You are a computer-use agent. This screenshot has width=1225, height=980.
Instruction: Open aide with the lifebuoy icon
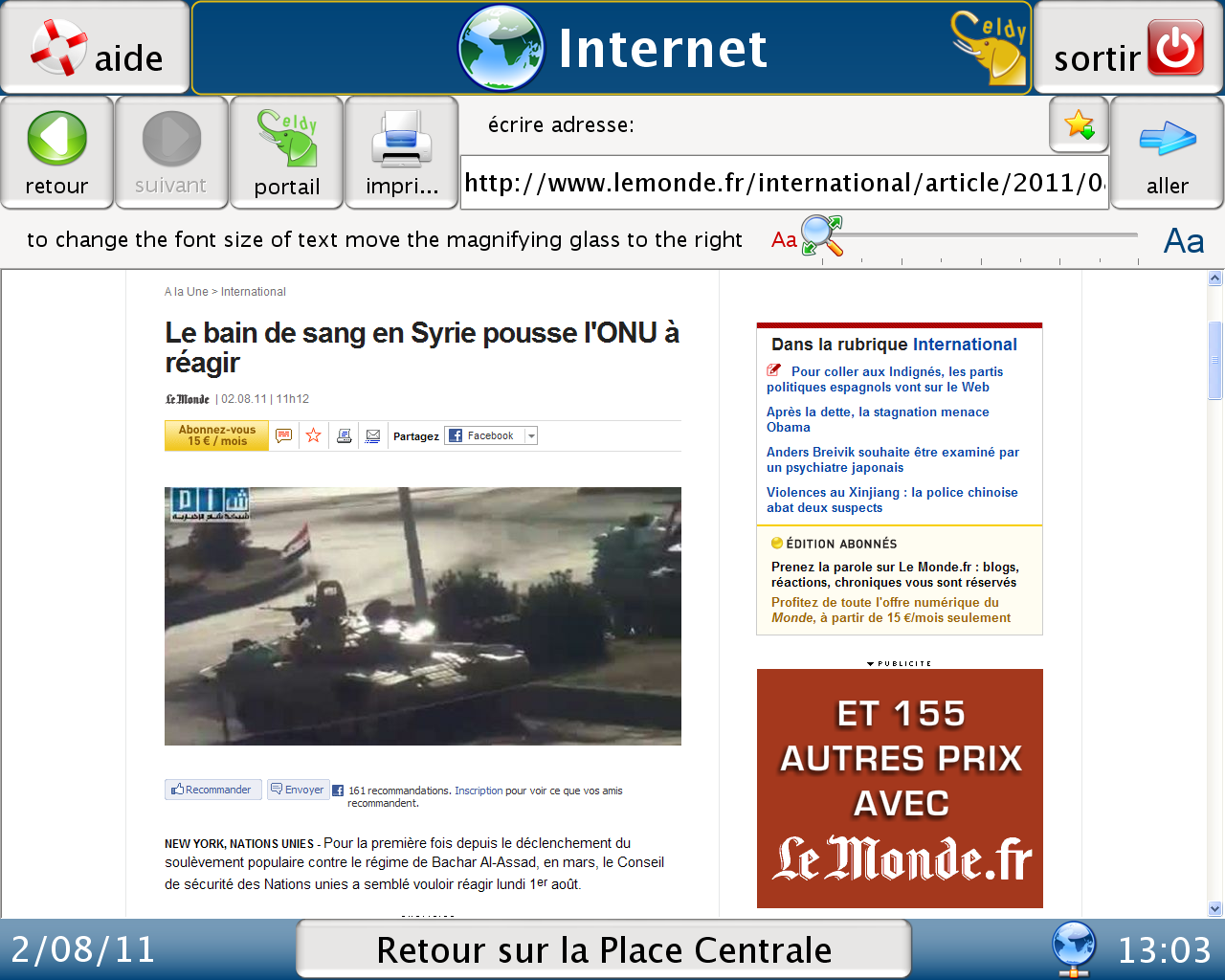point(95,48)
